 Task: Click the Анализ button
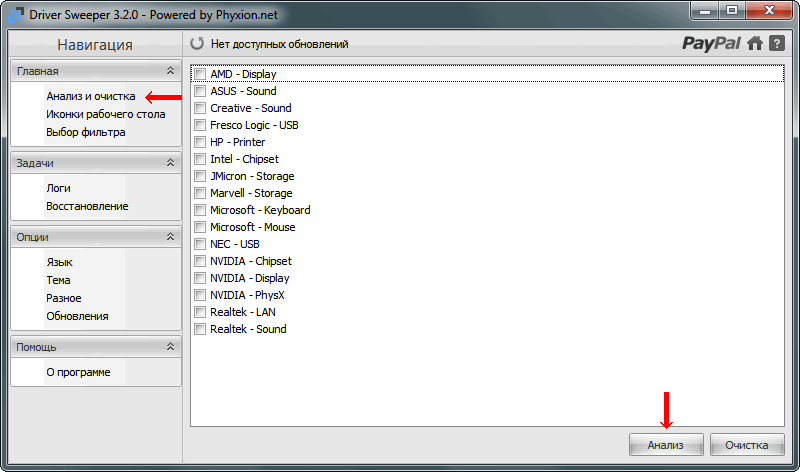tap(666, 445)
